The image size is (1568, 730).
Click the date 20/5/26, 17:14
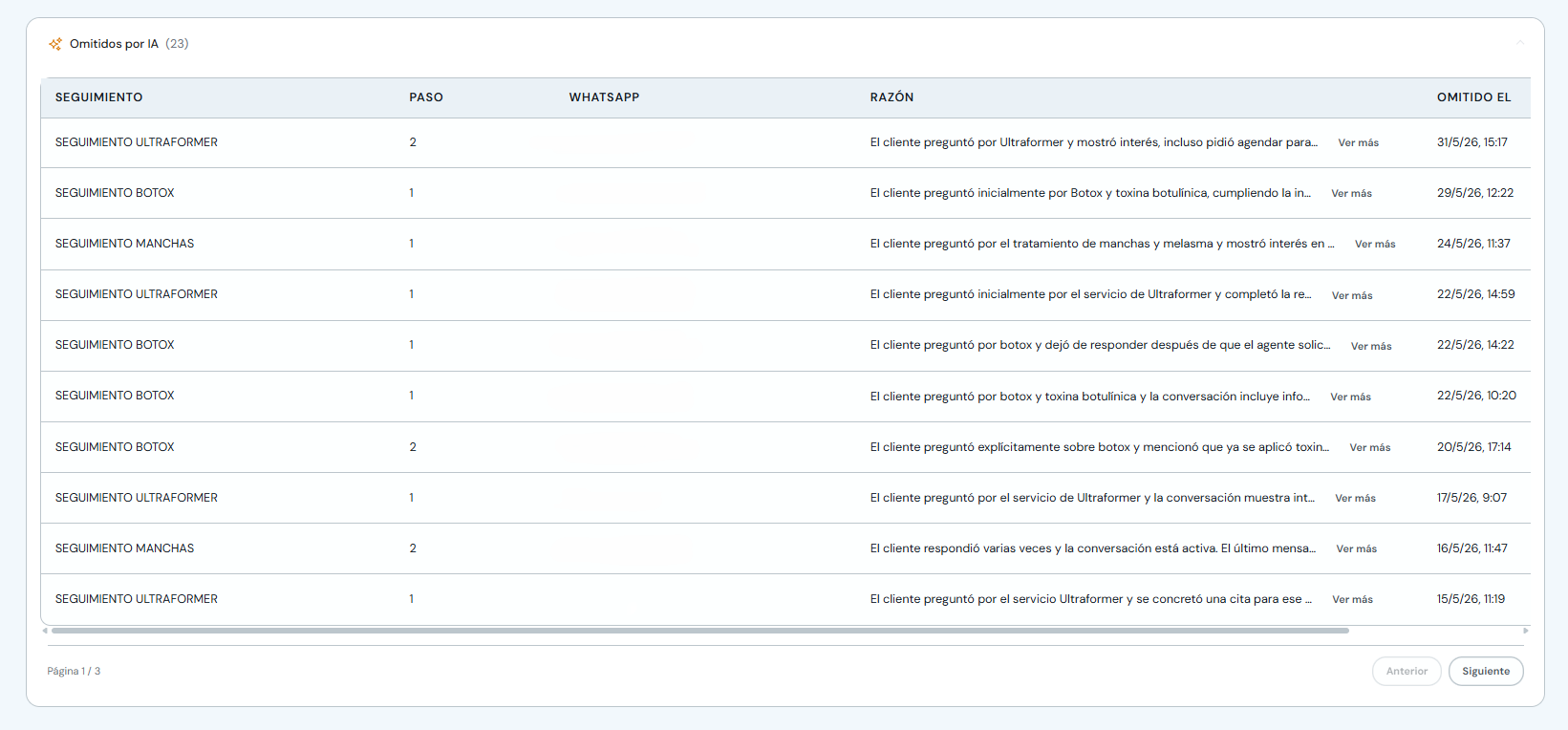1474,447
